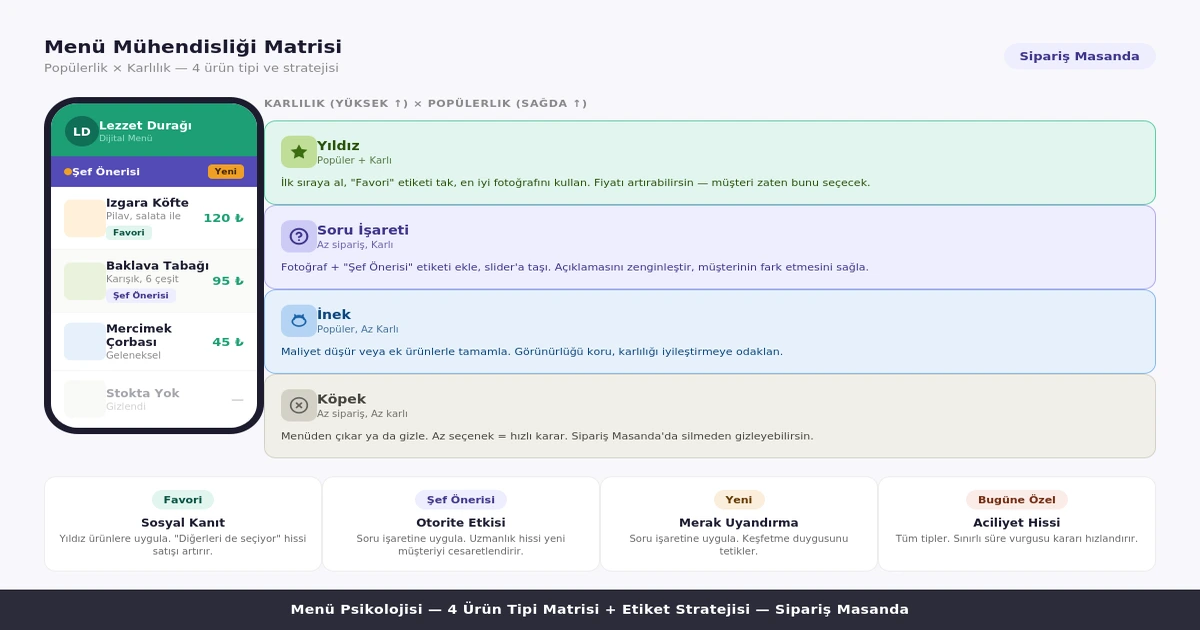The width and height of the screenshot is (1200, 630).
Task: Open Sipariş Masanda from the top right
Action: [1078, 57]
